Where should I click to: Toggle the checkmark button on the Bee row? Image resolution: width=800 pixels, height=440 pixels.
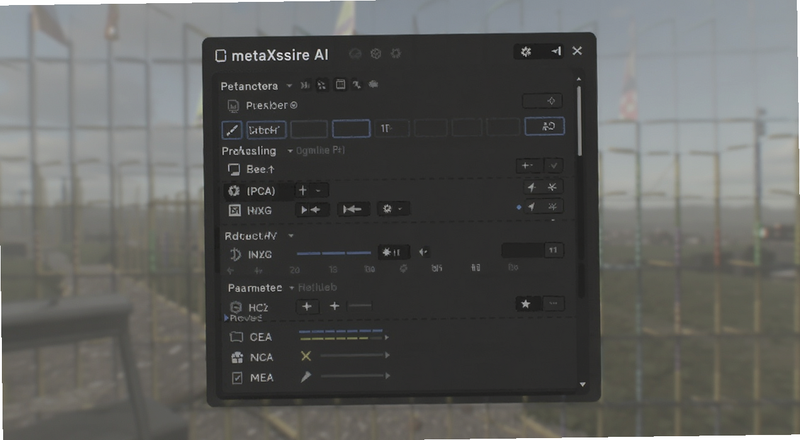[x=554, y=165]
